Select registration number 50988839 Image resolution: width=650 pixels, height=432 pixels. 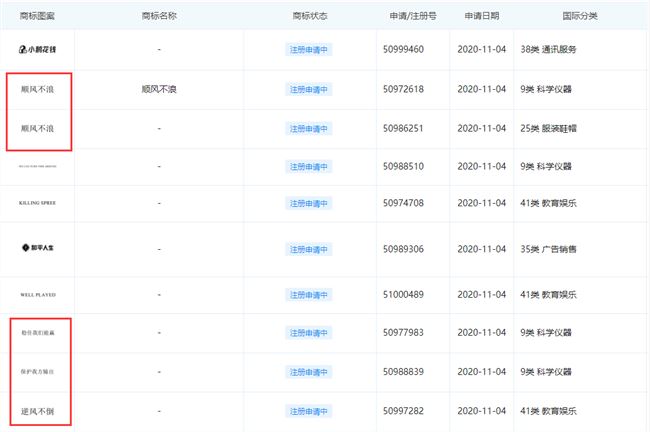tap(403, 372)
